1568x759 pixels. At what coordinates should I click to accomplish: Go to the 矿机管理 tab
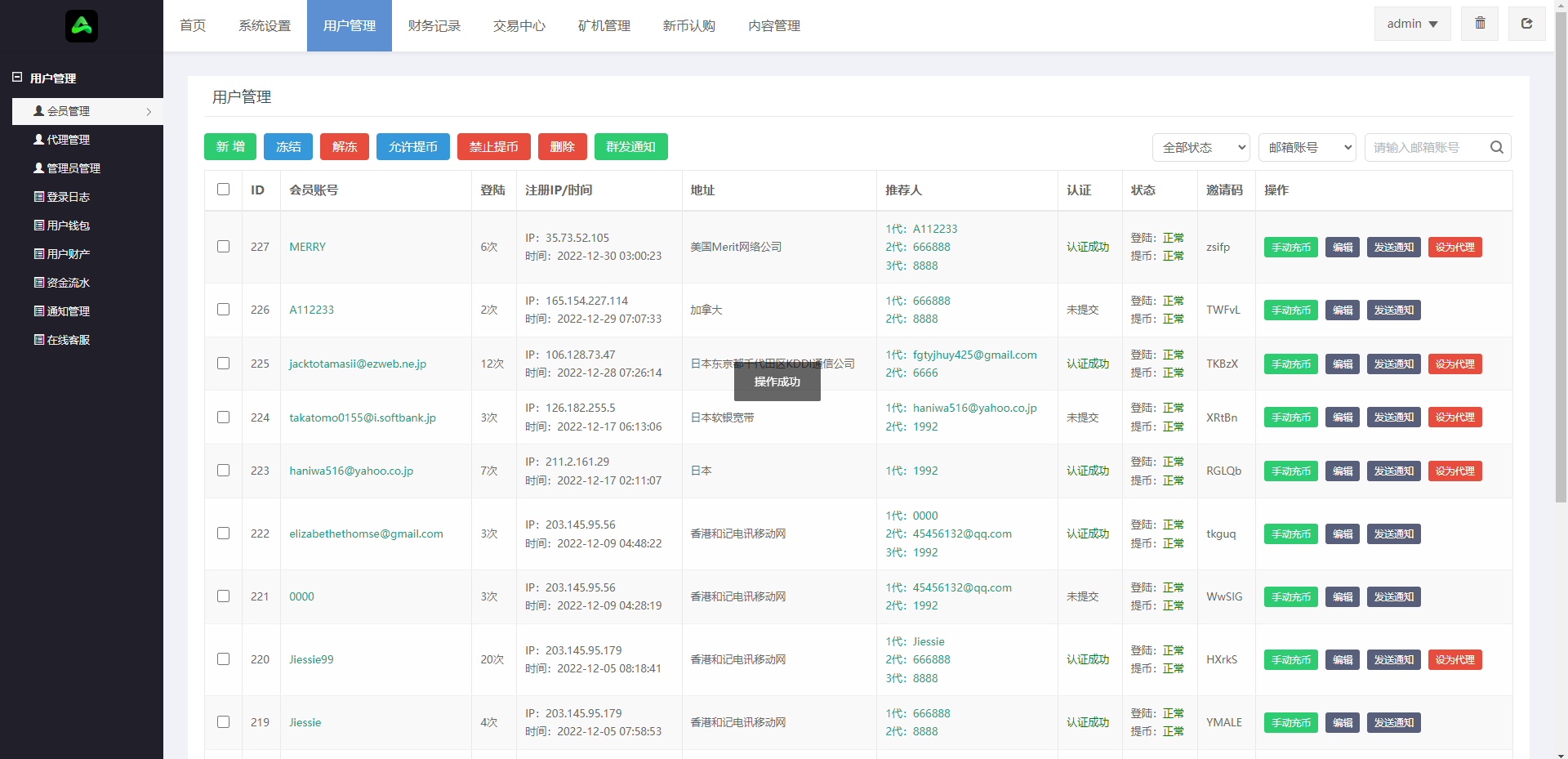coord(604,26)
